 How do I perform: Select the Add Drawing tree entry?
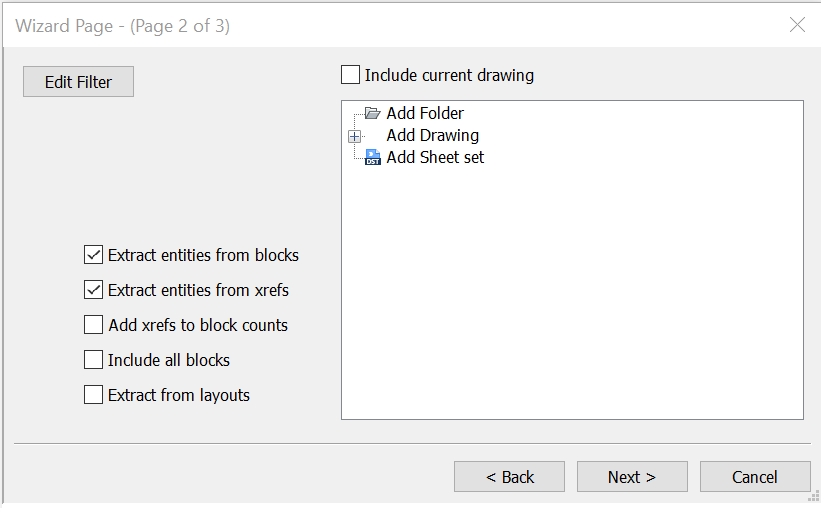432,135
